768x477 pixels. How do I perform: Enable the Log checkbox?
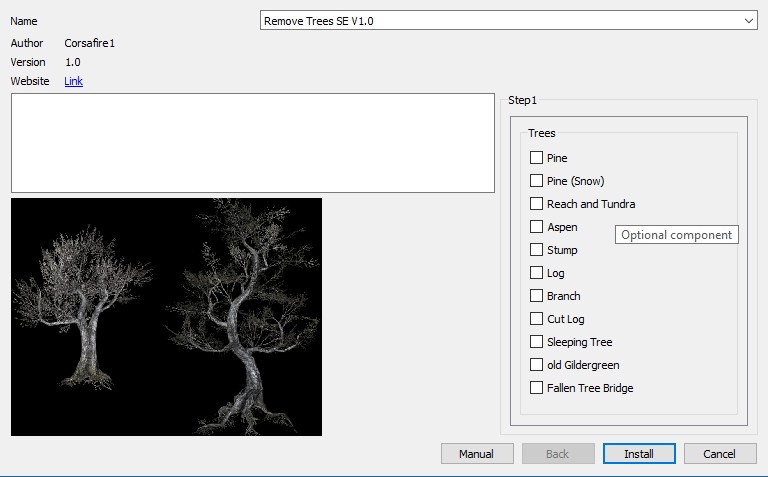[x=537, y=273]
